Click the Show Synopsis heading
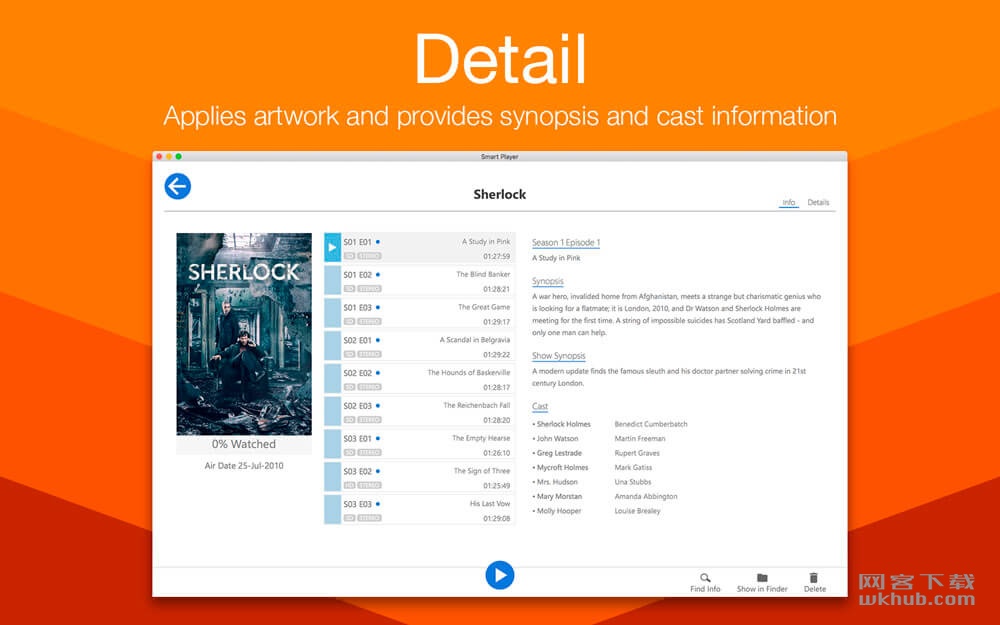 point(559,355)
